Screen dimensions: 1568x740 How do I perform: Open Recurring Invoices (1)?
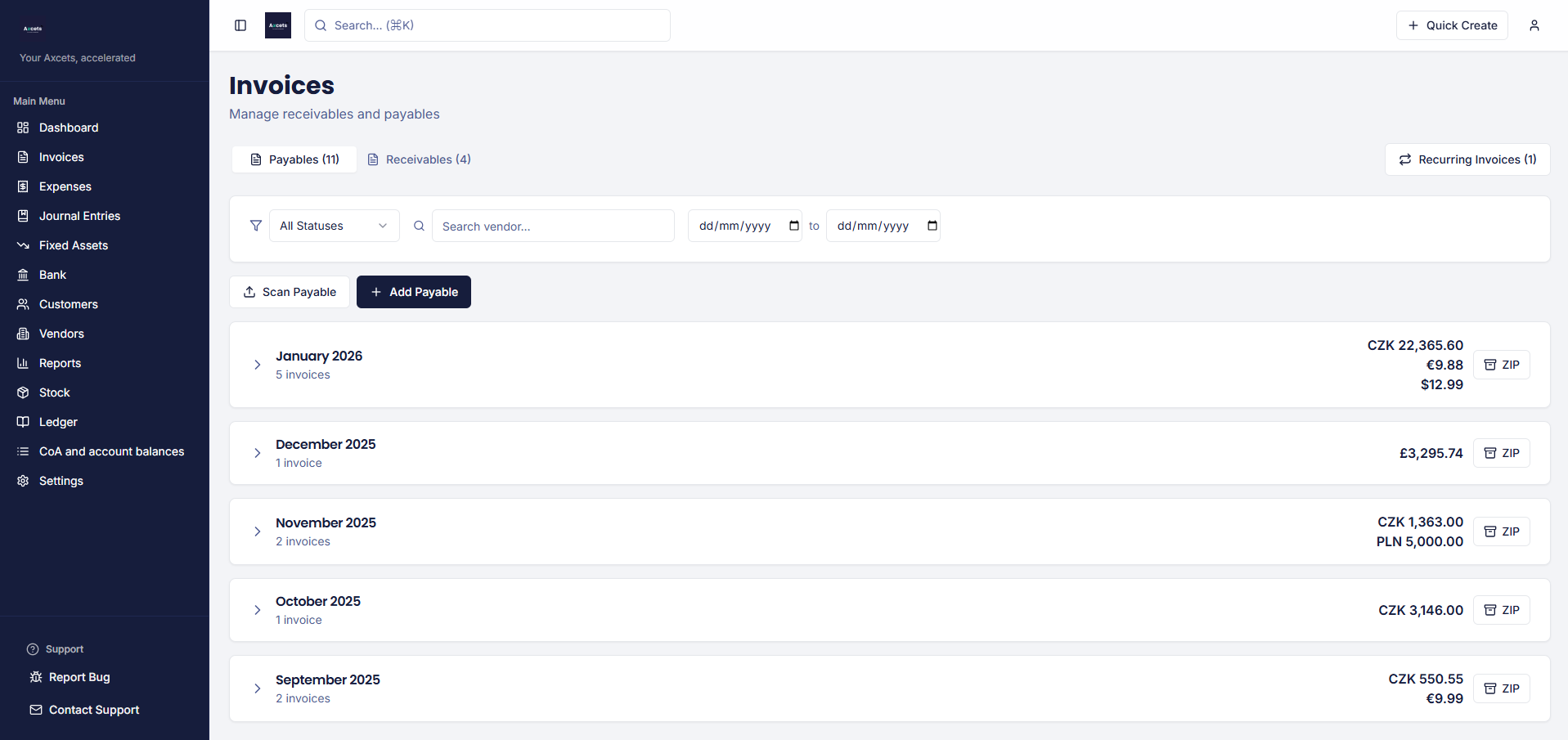(x=1467, y=159)
